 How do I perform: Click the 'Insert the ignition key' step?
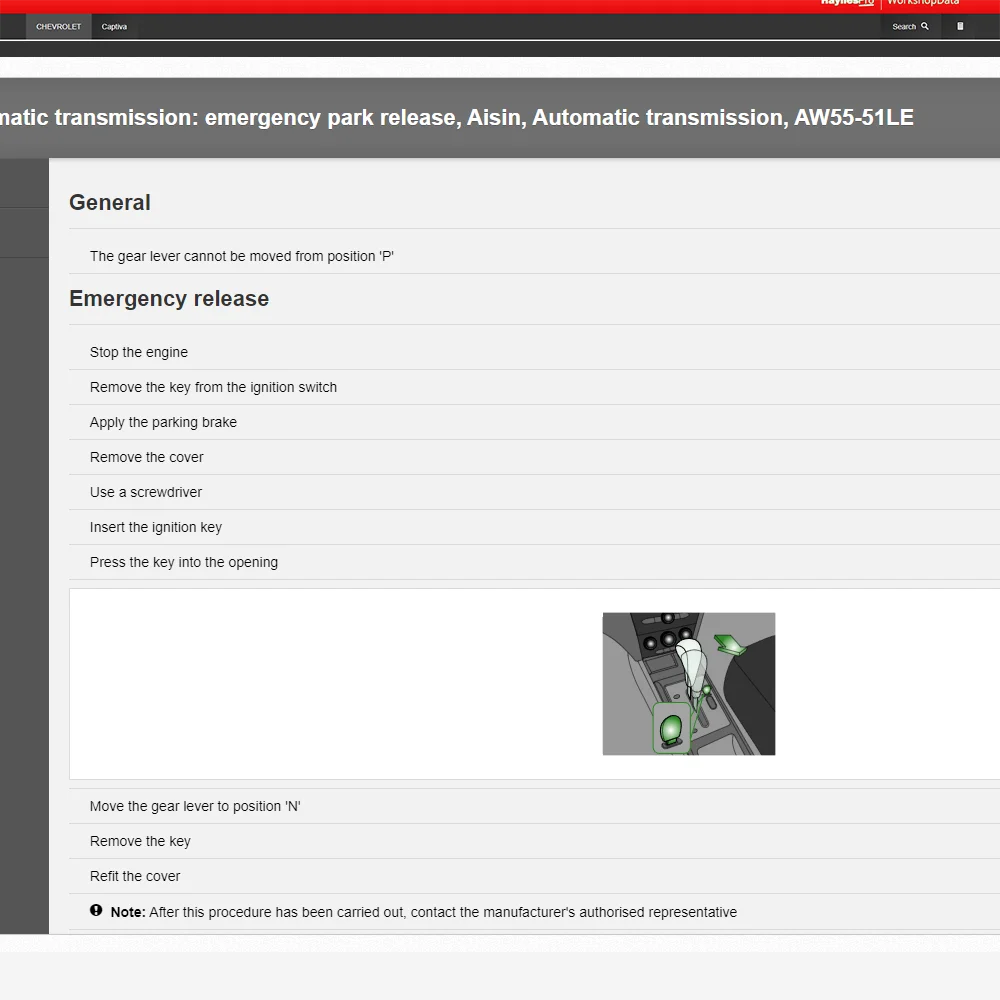(x=156, y=527)
